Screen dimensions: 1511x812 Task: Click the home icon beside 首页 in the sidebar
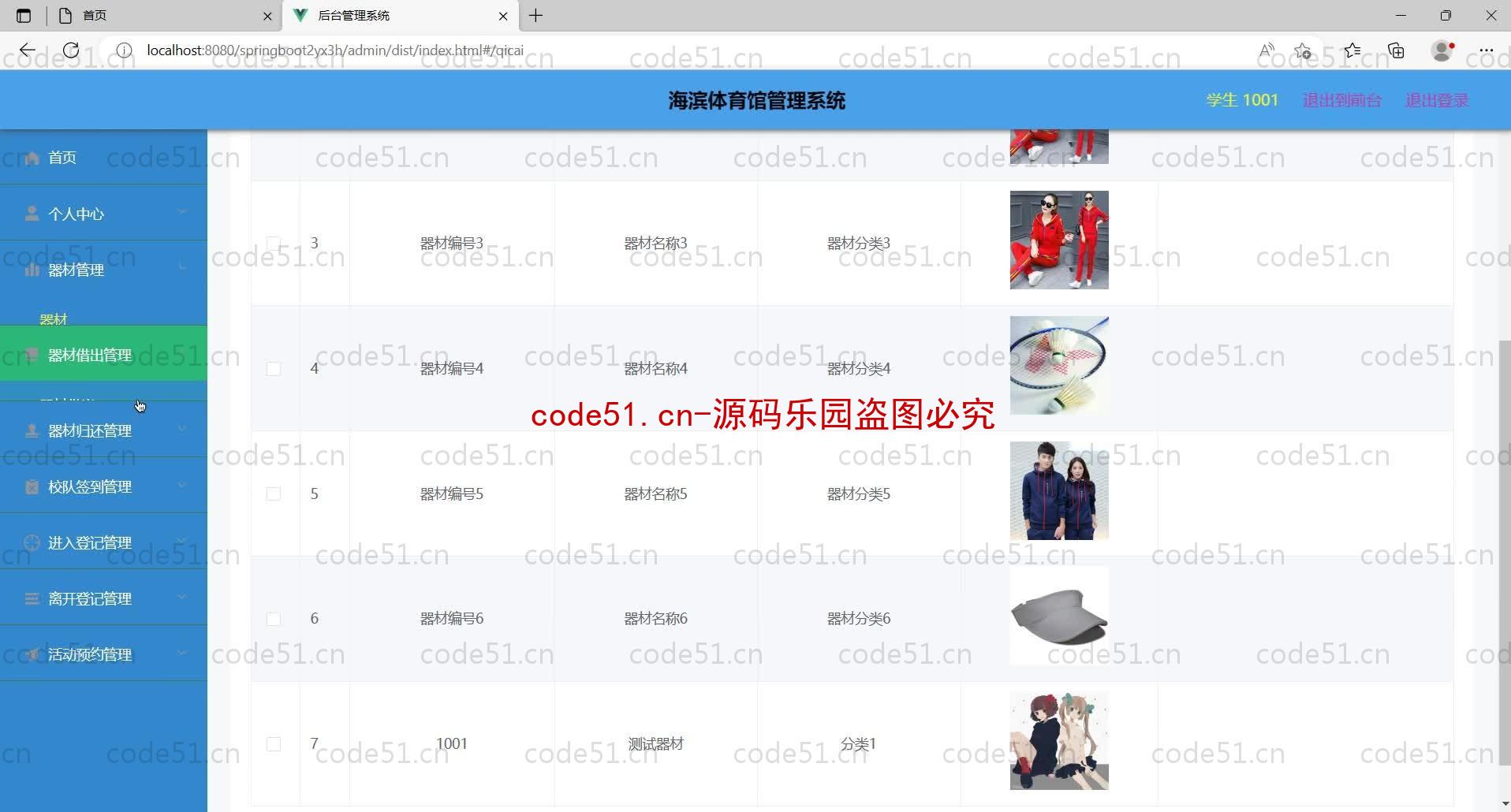(32, 158)
